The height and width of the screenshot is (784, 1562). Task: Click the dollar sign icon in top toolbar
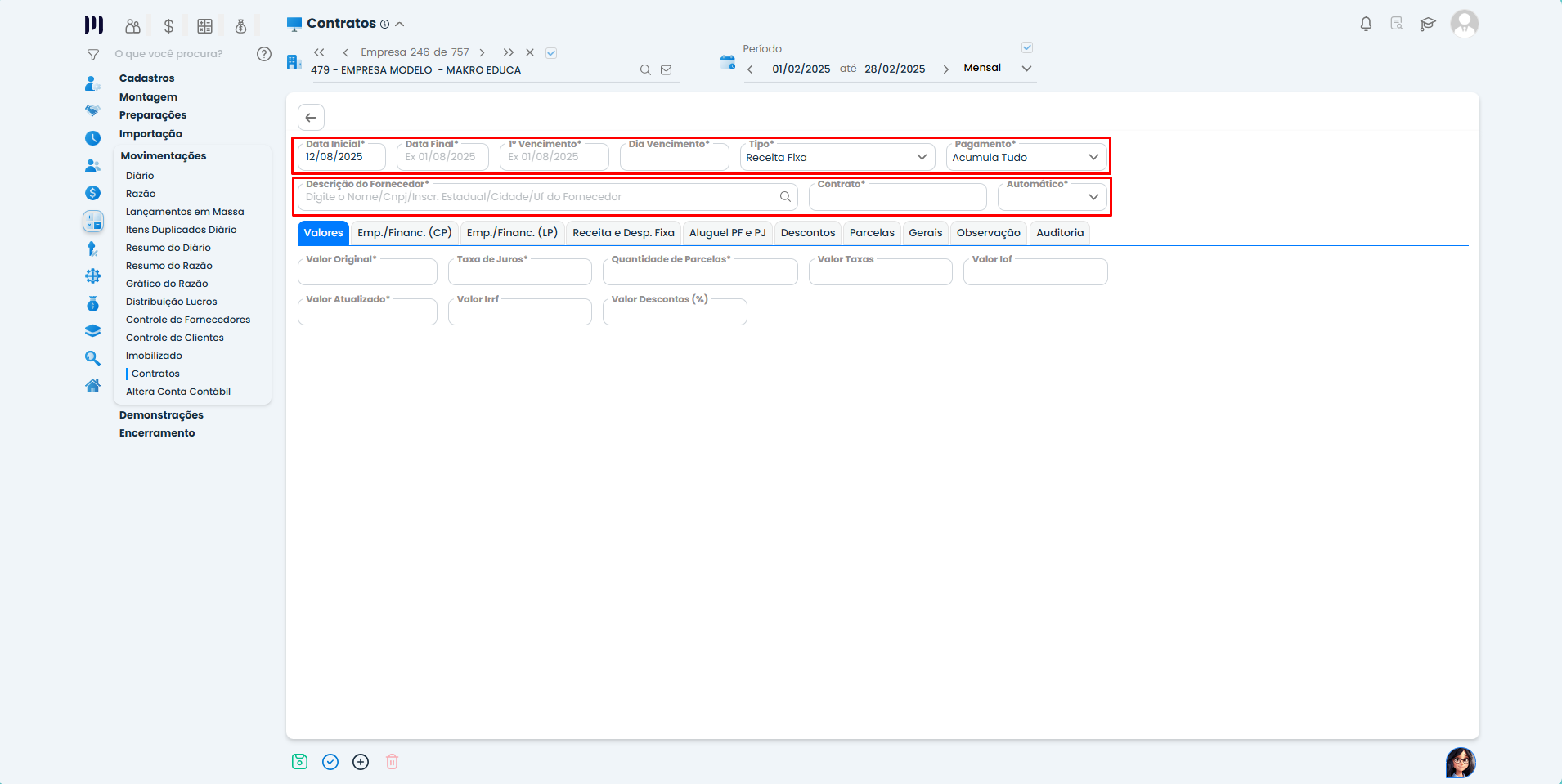(168, 26)
